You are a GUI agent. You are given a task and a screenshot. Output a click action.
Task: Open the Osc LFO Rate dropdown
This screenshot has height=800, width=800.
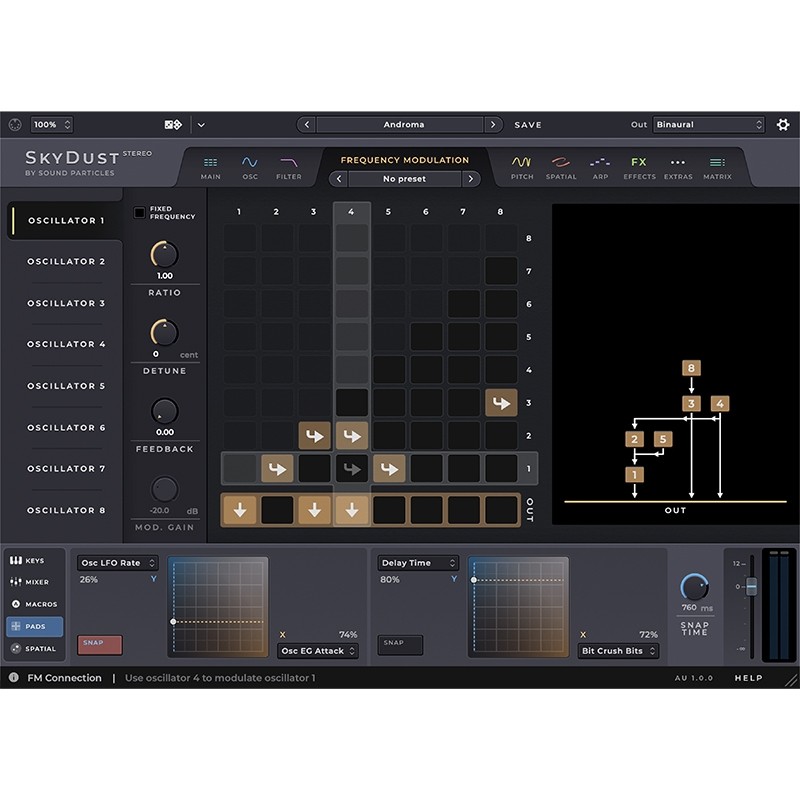click(x=117, y=563)
